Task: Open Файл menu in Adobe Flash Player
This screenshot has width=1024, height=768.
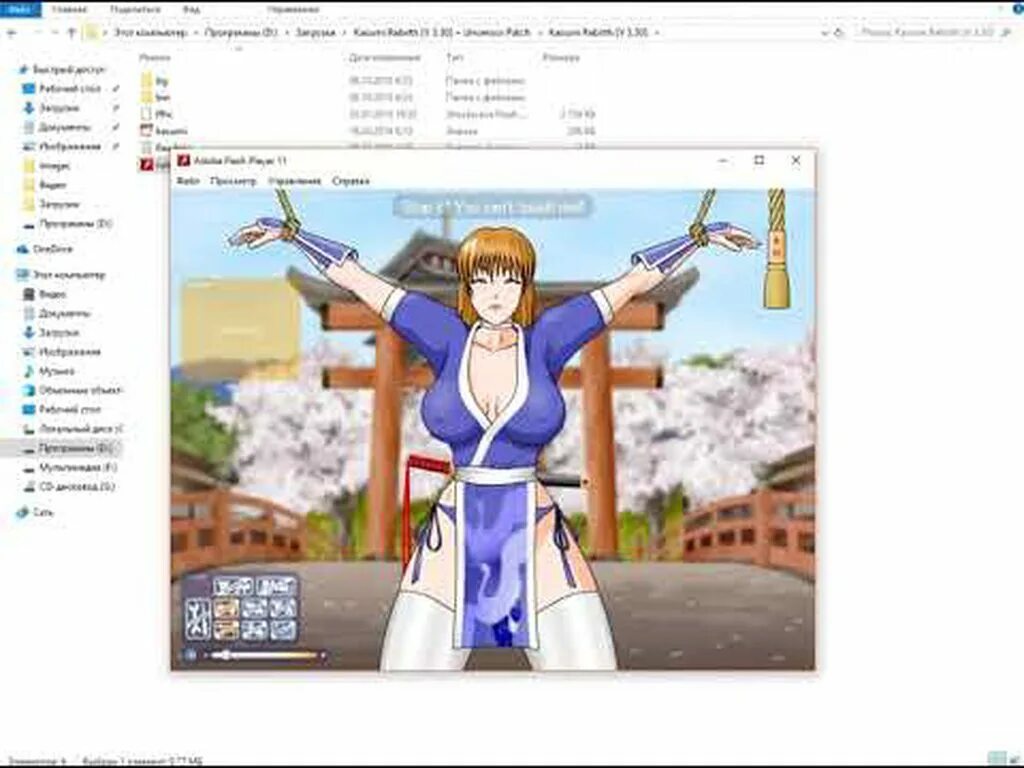Action: (x=188, y=181)
